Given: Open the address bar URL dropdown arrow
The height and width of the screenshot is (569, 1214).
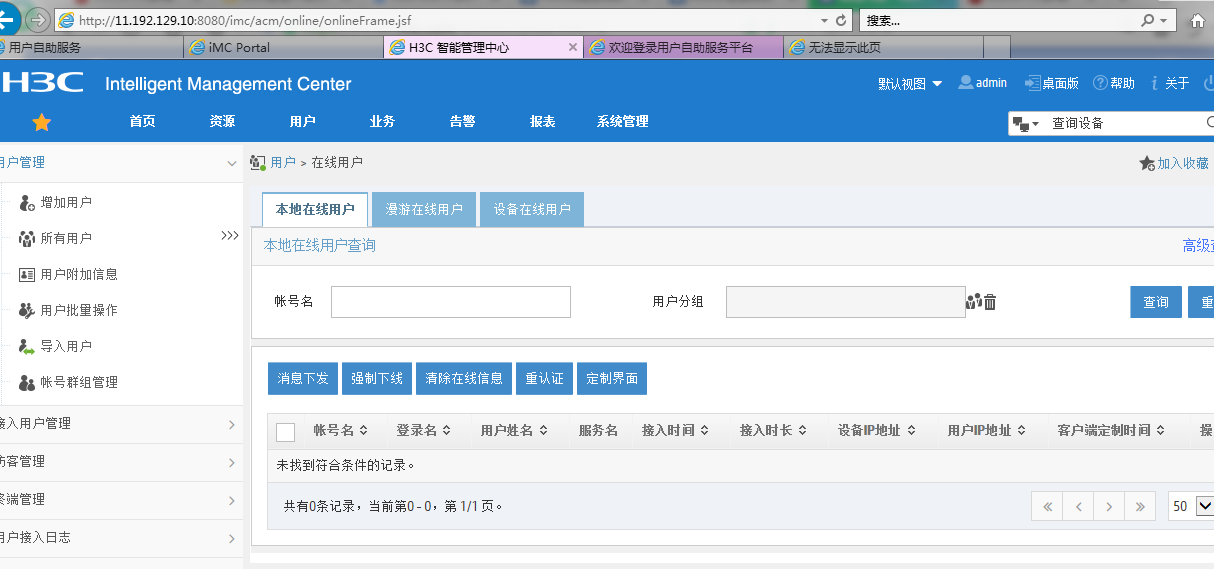Looking at the screenshot, I should 824,20.
